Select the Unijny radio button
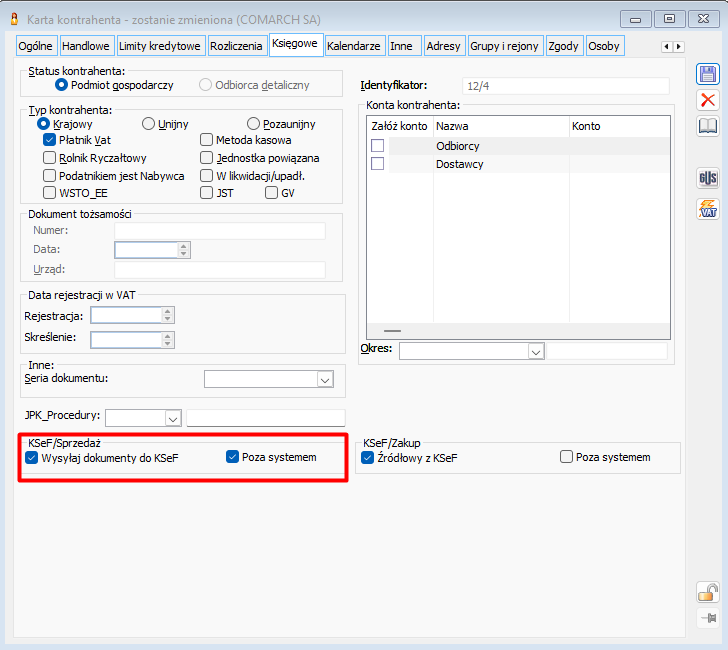 [149, 124]
